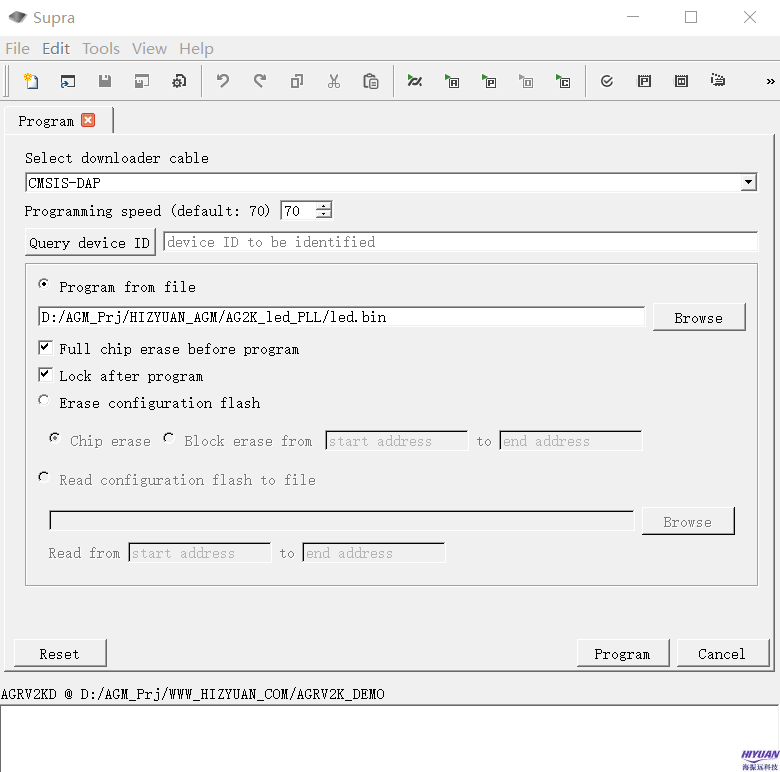780x772 pixels.
Task: Click the run 'C' chip icon
Action: (x=563, y=81)
